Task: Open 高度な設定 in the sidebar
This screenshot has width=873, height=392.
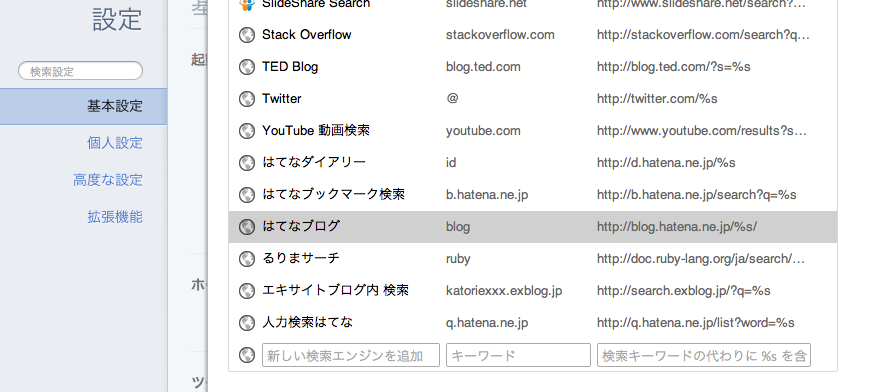Action: point(108,180)
